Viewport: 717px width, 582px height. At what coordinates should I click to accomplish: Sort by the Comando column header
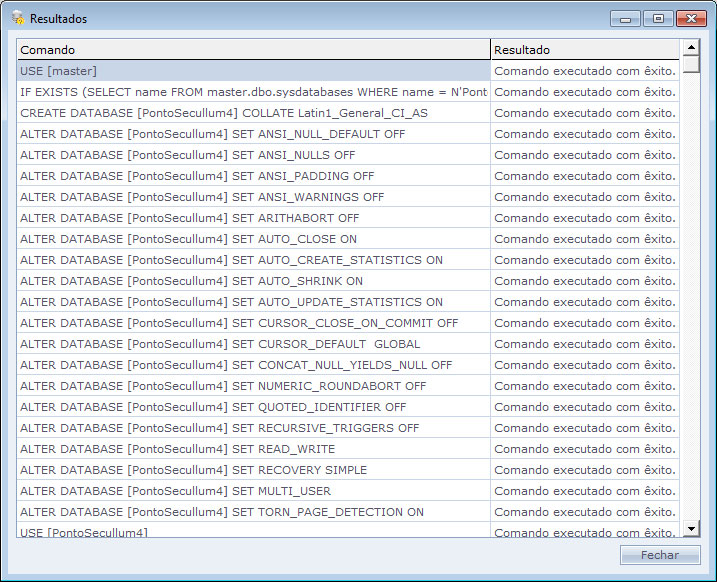coord(253,49)
